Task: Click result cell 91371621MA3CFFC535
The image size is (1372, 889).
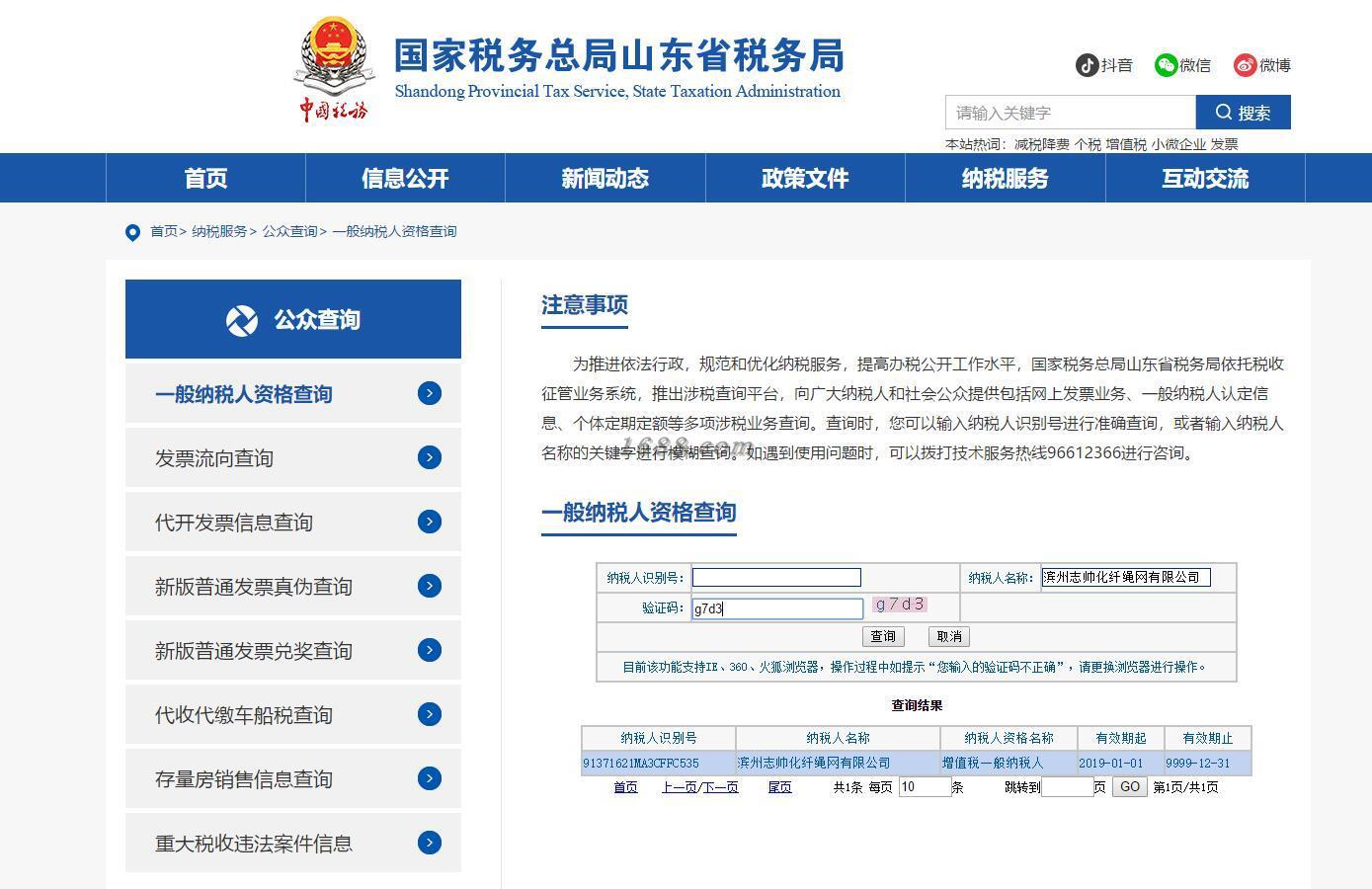Action: pyautogui.click(x=659, y=763)
